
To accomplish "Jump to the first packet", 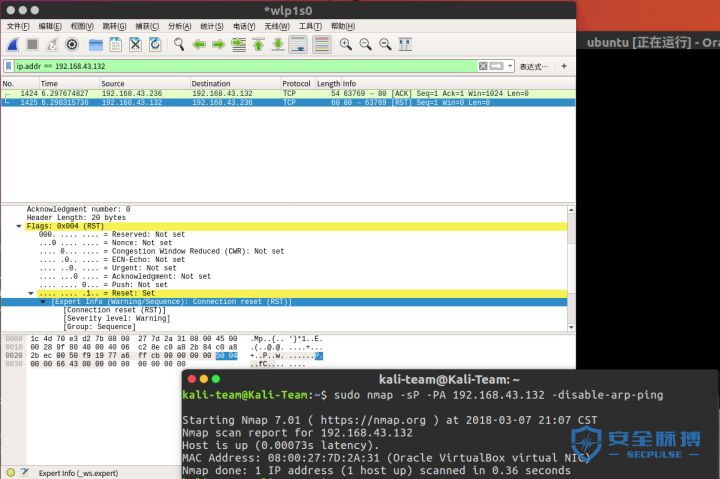I will click(x=259, y=45).
